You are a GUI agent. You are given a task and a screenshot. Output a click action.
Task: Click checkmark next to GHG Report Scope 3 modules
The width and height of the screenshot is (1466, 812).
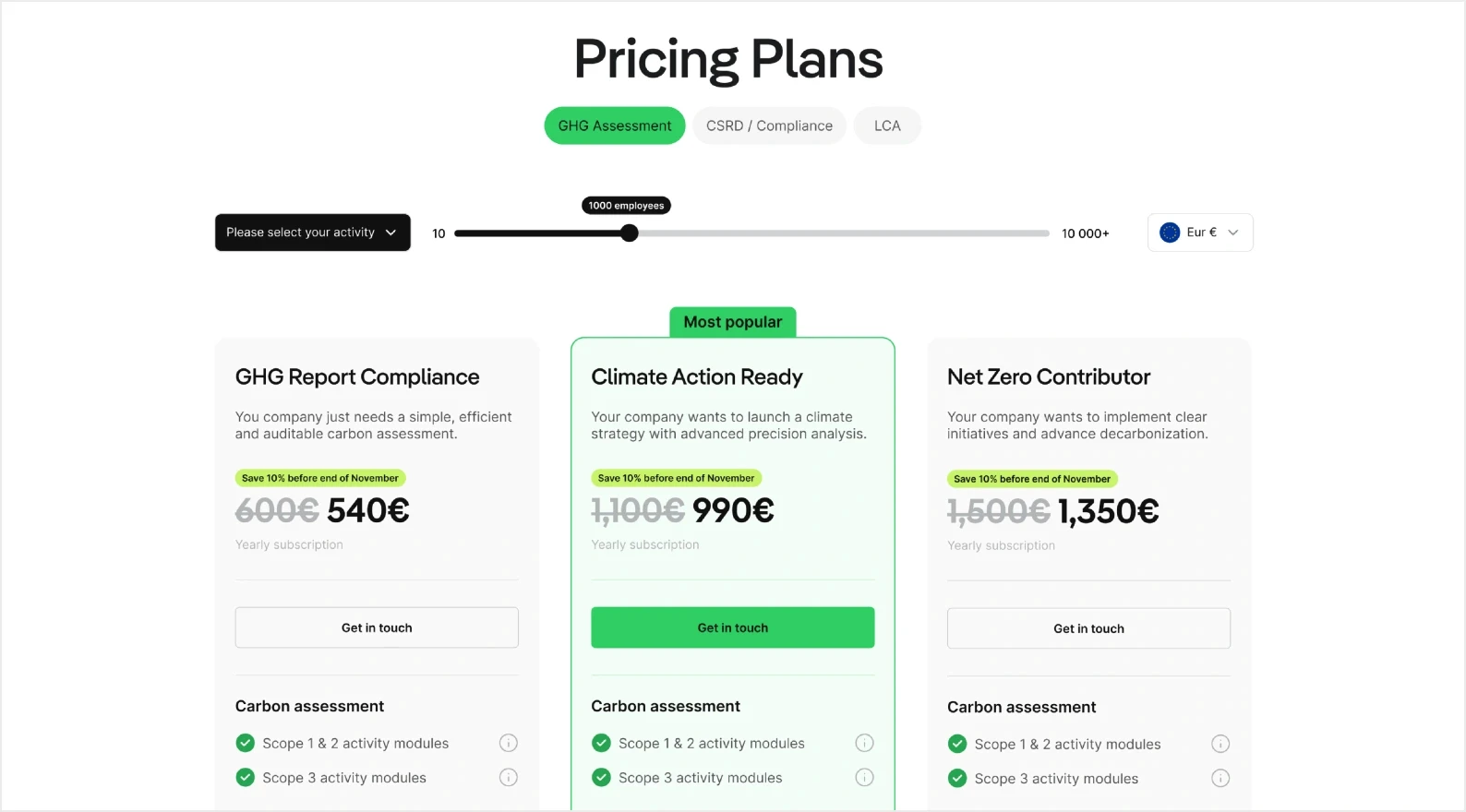tap(246, 777)
